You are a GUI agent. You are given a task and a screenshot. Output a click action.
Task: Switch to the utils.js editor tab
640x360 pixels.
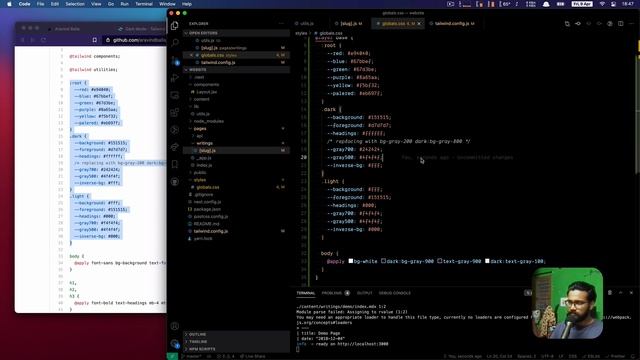pos(307,24)
